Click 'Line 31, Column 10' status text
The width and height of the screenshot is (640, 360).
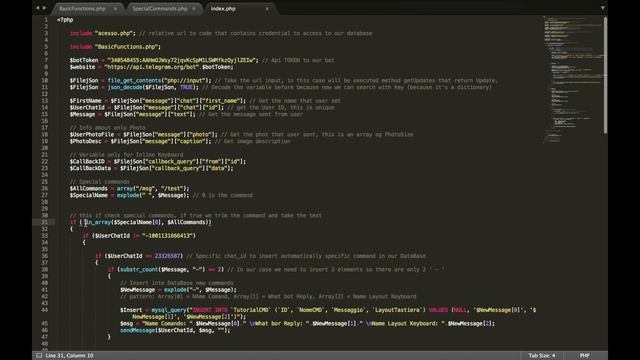pos(69,356)
